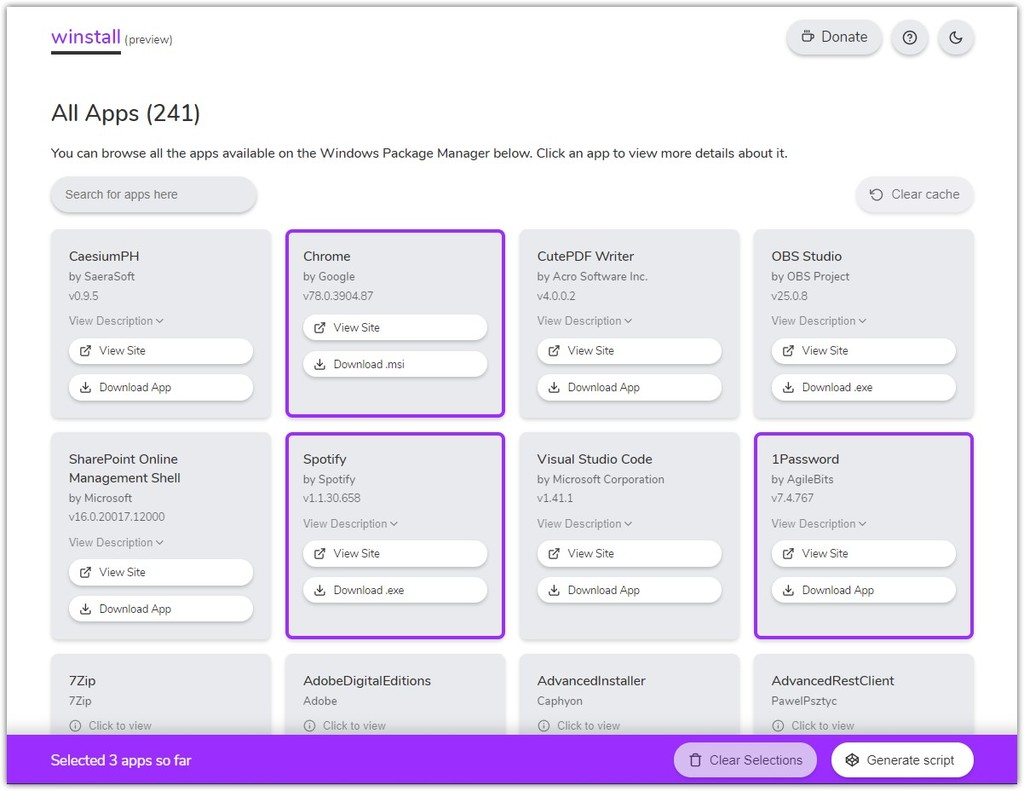Click the donate box icon in the top bar
The height and width of the screenshot is (791, 1024).
[806, 36]
